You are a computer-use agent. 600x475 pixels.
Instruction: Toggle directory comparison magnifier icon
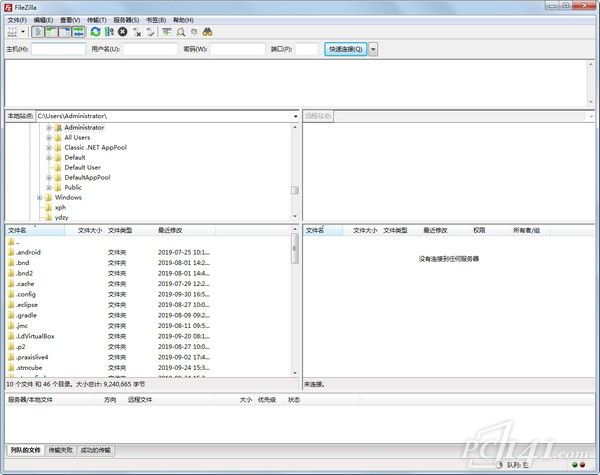(181, 32)
